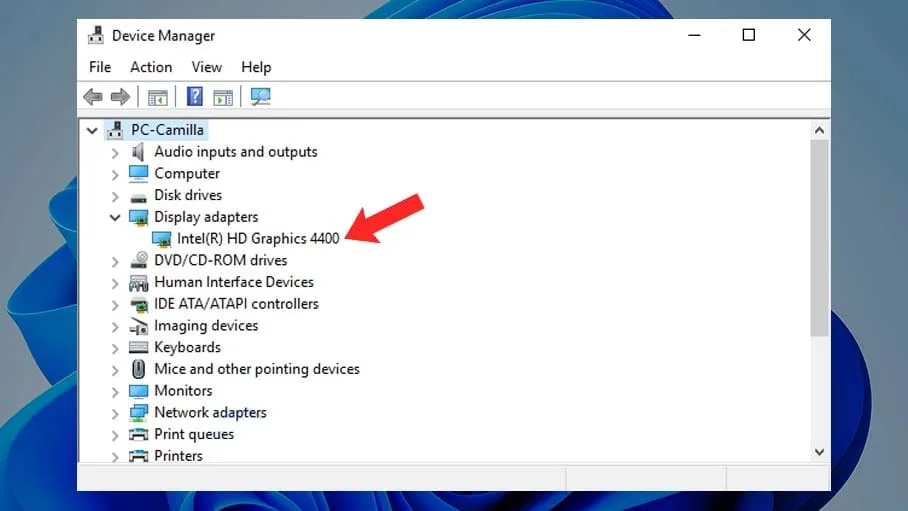Select the PC-Camilla label

tap(167, 130)
